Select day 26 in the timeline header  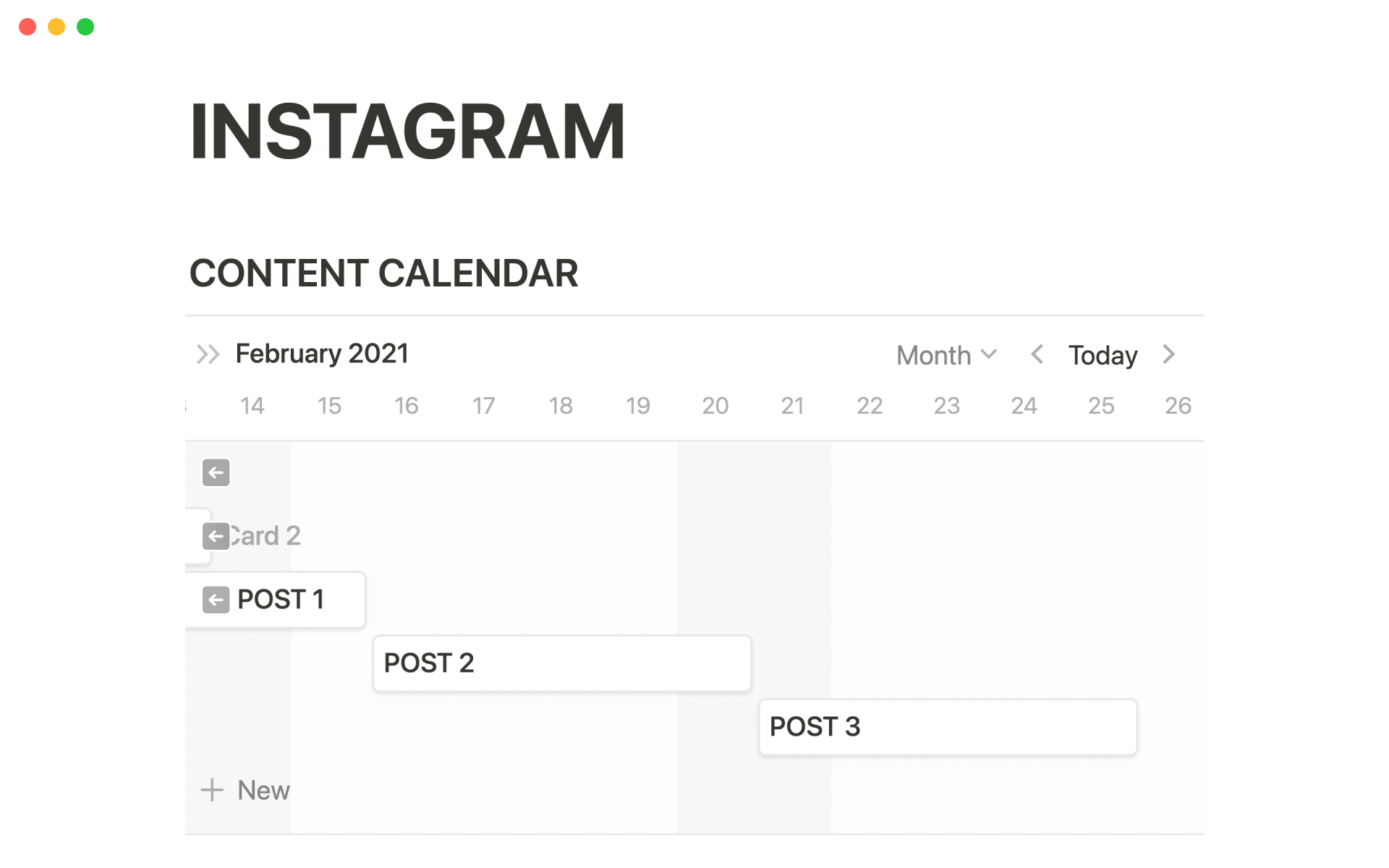[1178, 406]
